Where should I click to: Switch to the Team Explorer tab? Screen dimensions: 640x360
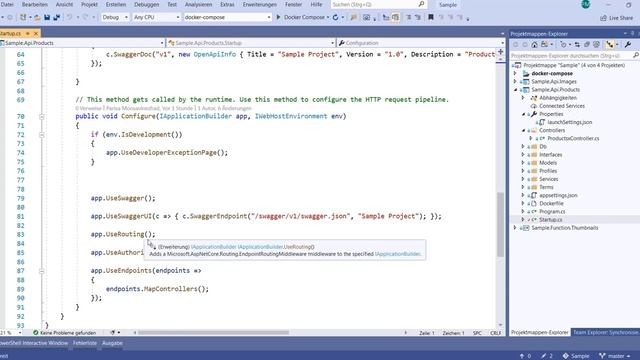605,333
